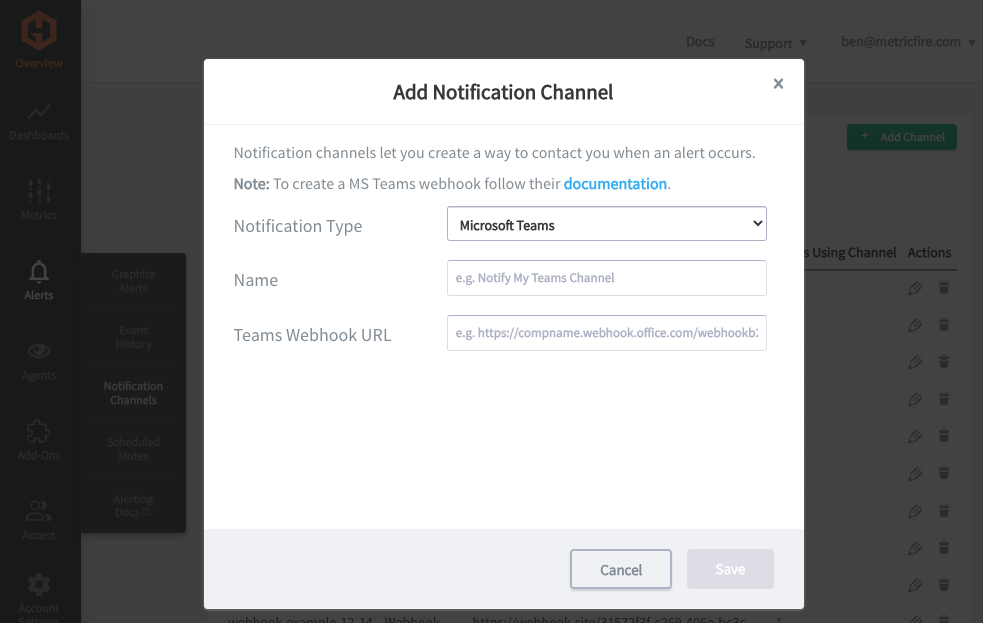The width and height of the screenshot is (983, 623).
Task: Delete the first channel with its trash icon
Action: click(944, 288)
